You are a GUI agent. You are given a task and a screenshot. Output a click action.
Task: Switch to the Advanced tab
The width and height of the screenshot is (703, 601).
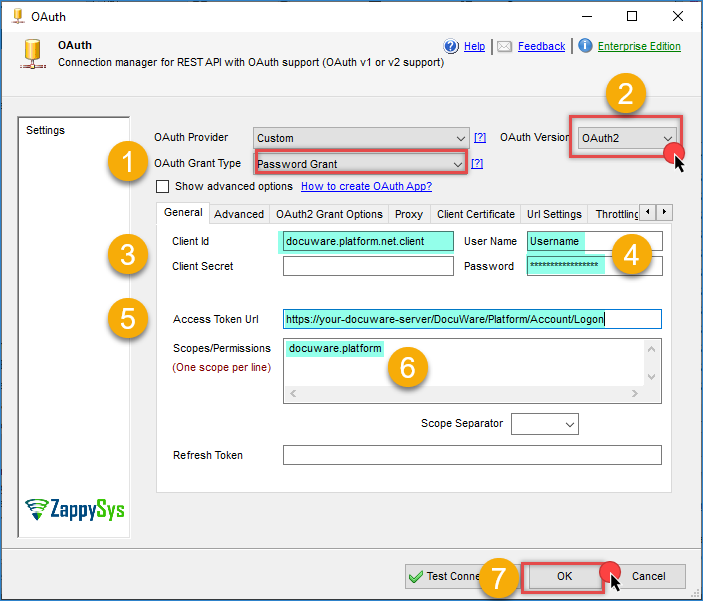[x=239, y=214]
